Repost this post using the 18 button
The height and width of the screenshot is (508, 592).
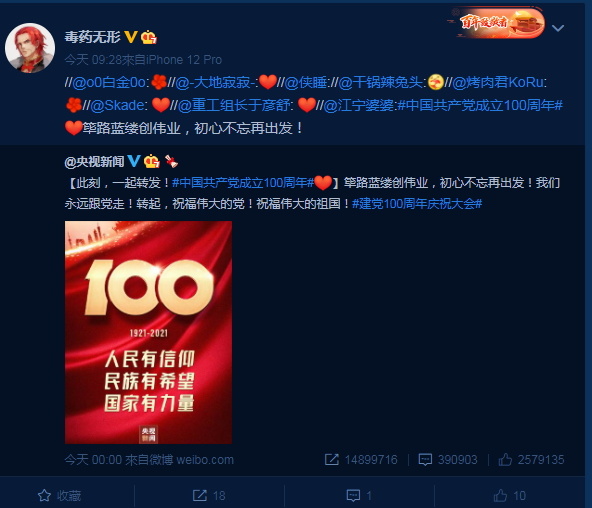coord(209,496)
